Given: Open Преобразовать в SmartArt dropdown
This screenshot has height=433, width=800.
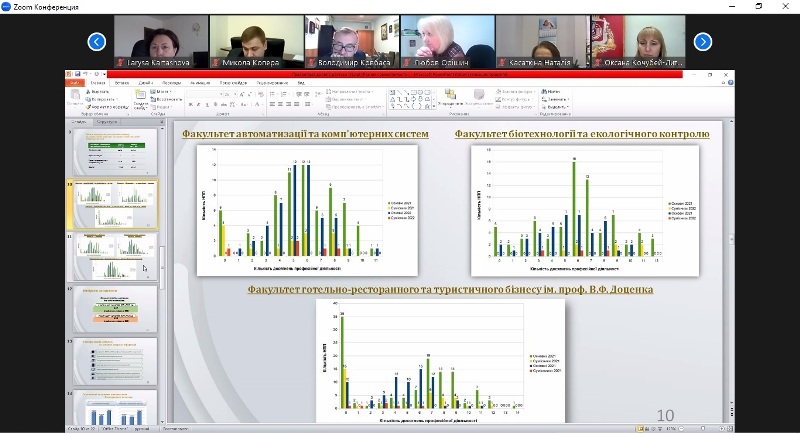Looking at the screenshot, I should click(355, 107).
